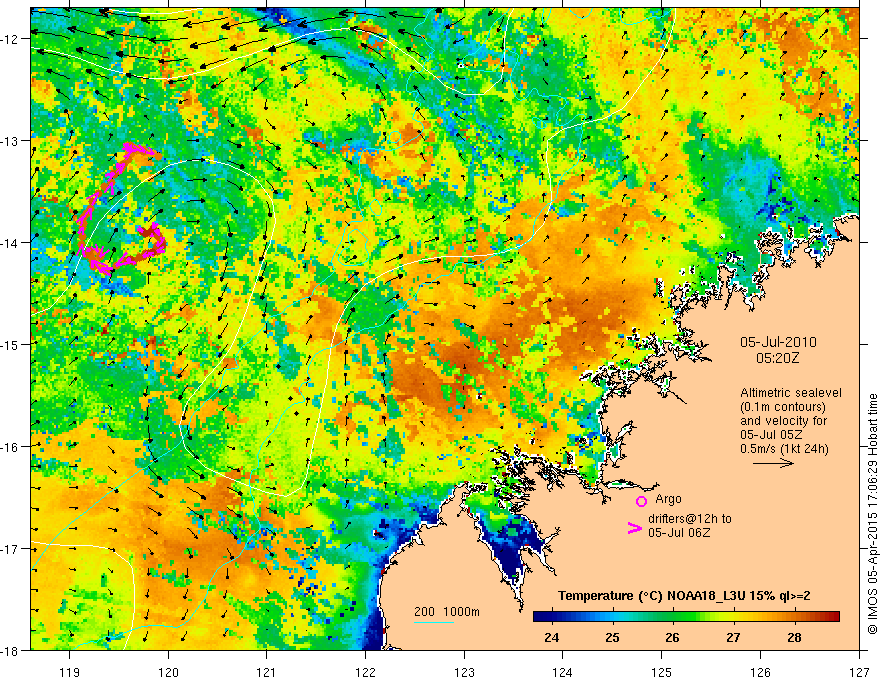Click the '24' label under the color bar
The image size is (880, 680).
[552, 637]
